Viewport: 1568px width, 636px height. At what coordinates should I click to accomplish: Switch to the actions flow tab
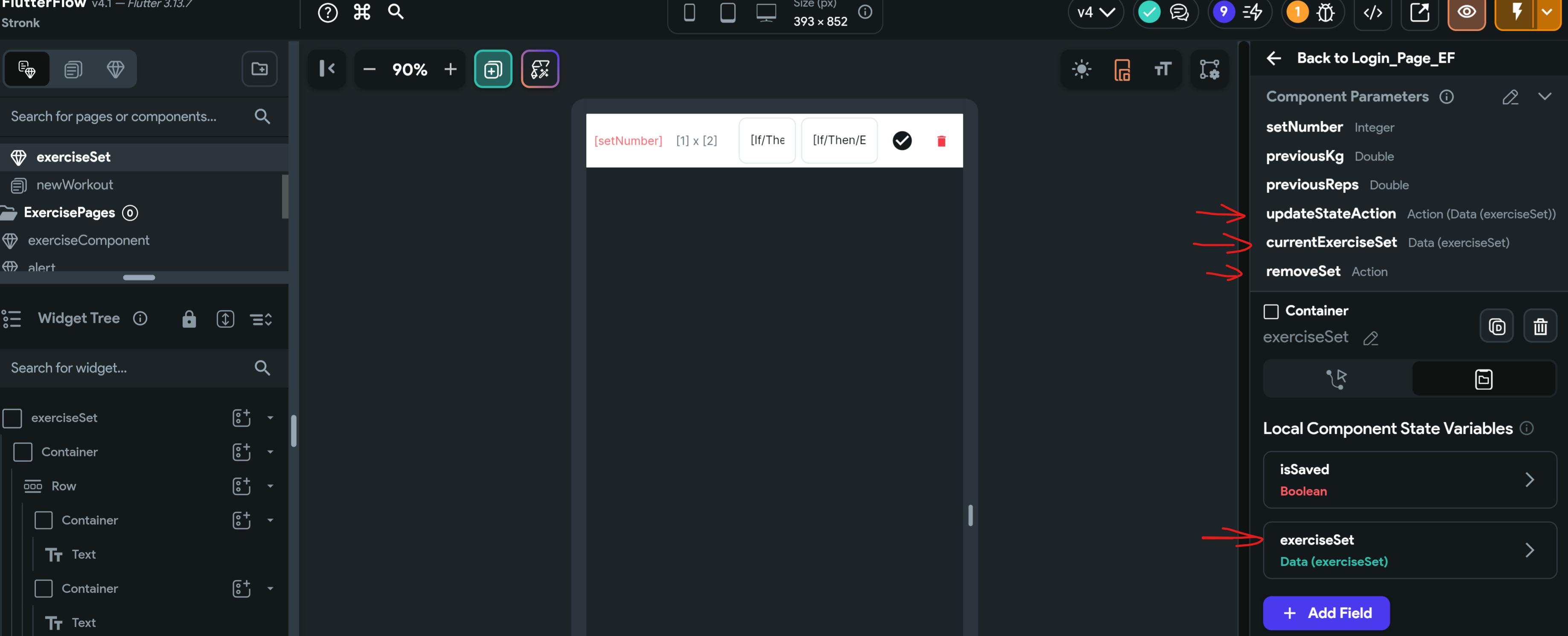(1337, 379)
